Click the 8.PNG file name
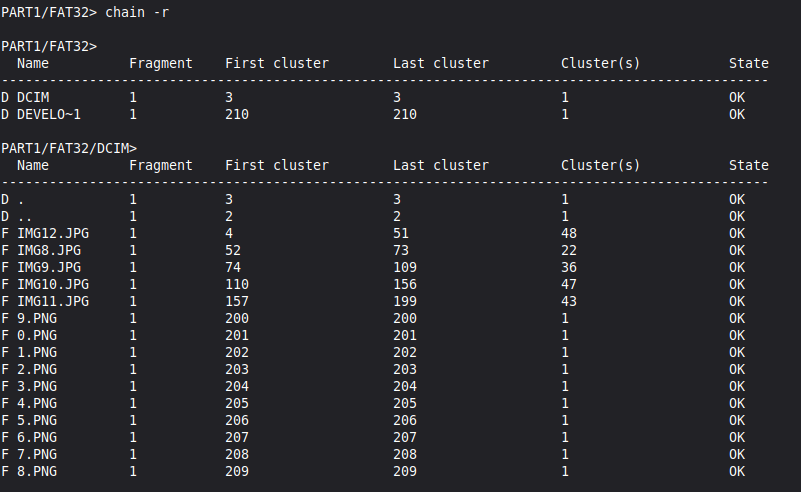The width and height of the screenshot is (801, 492). click(37, 471)
